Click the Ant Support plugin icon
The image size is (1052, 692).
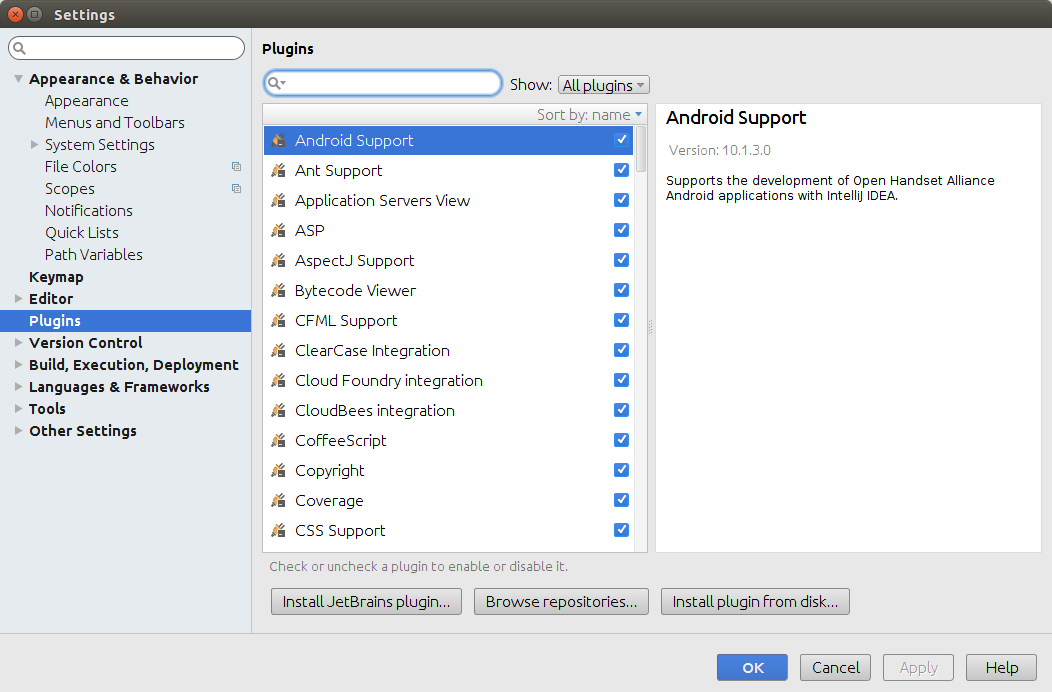(278, 170)
